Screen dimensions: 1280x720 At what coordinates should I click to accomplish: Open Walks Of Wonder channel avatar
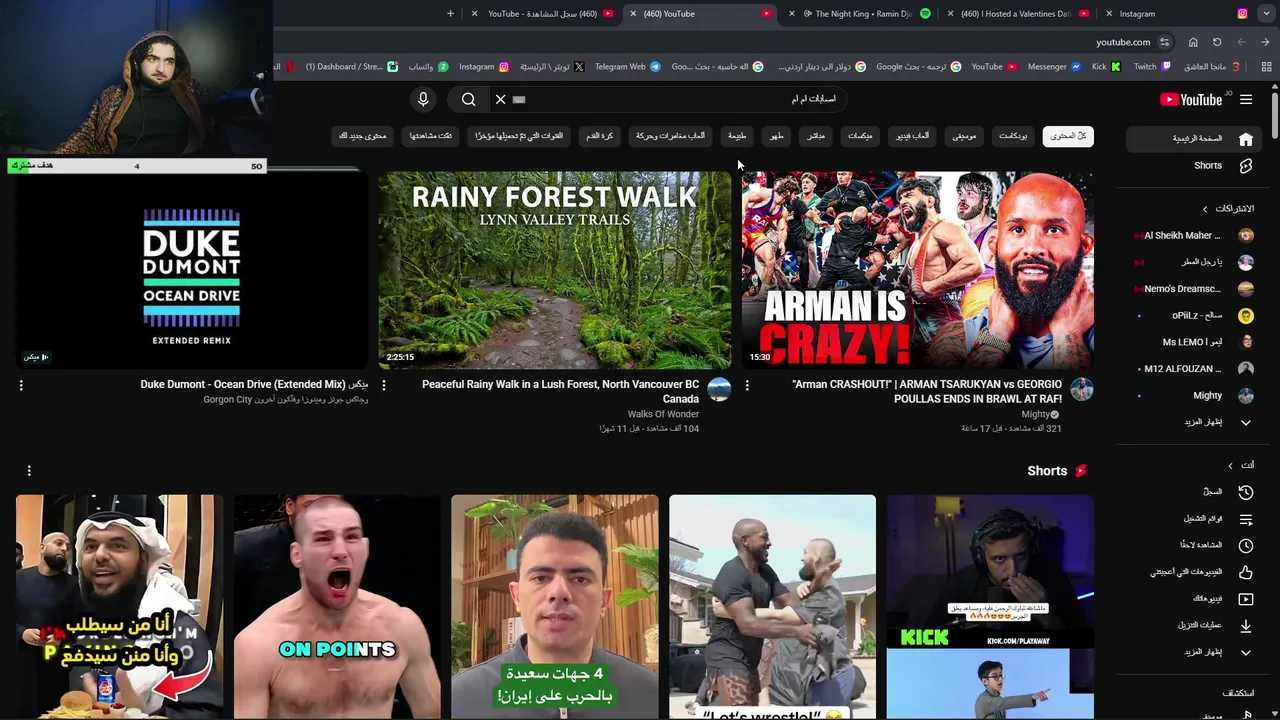tap(719, 389)
